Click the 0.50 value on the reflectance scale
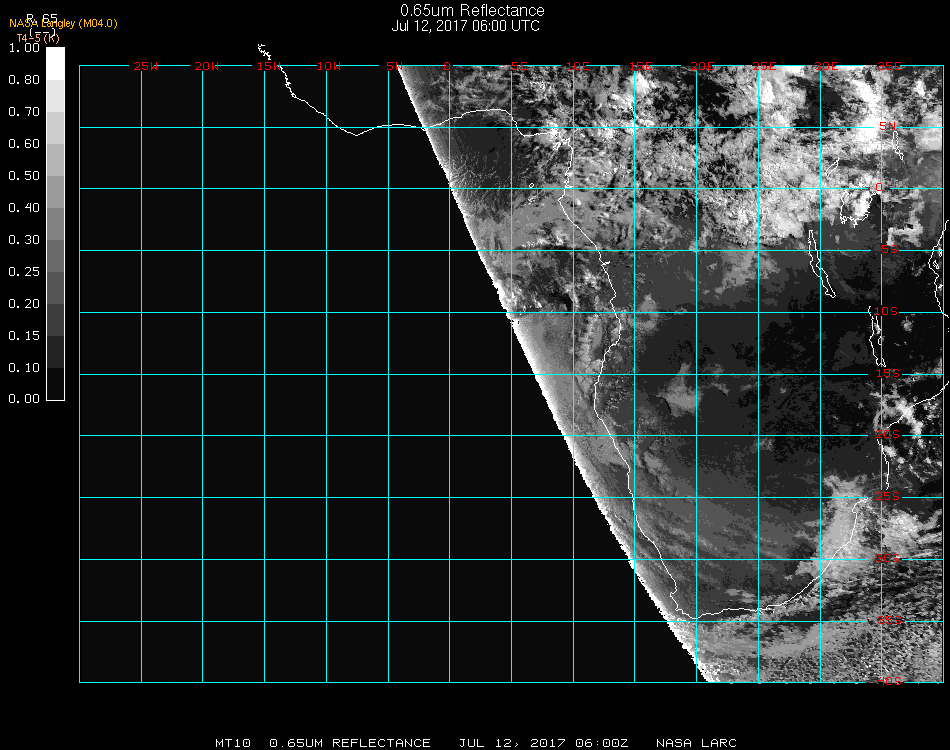 click(x=24, y=176)
